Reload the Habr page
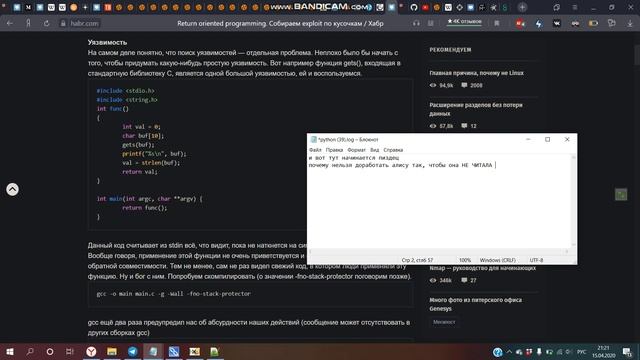The width and height of the screenshot is (640, 360). pos(47,23)
